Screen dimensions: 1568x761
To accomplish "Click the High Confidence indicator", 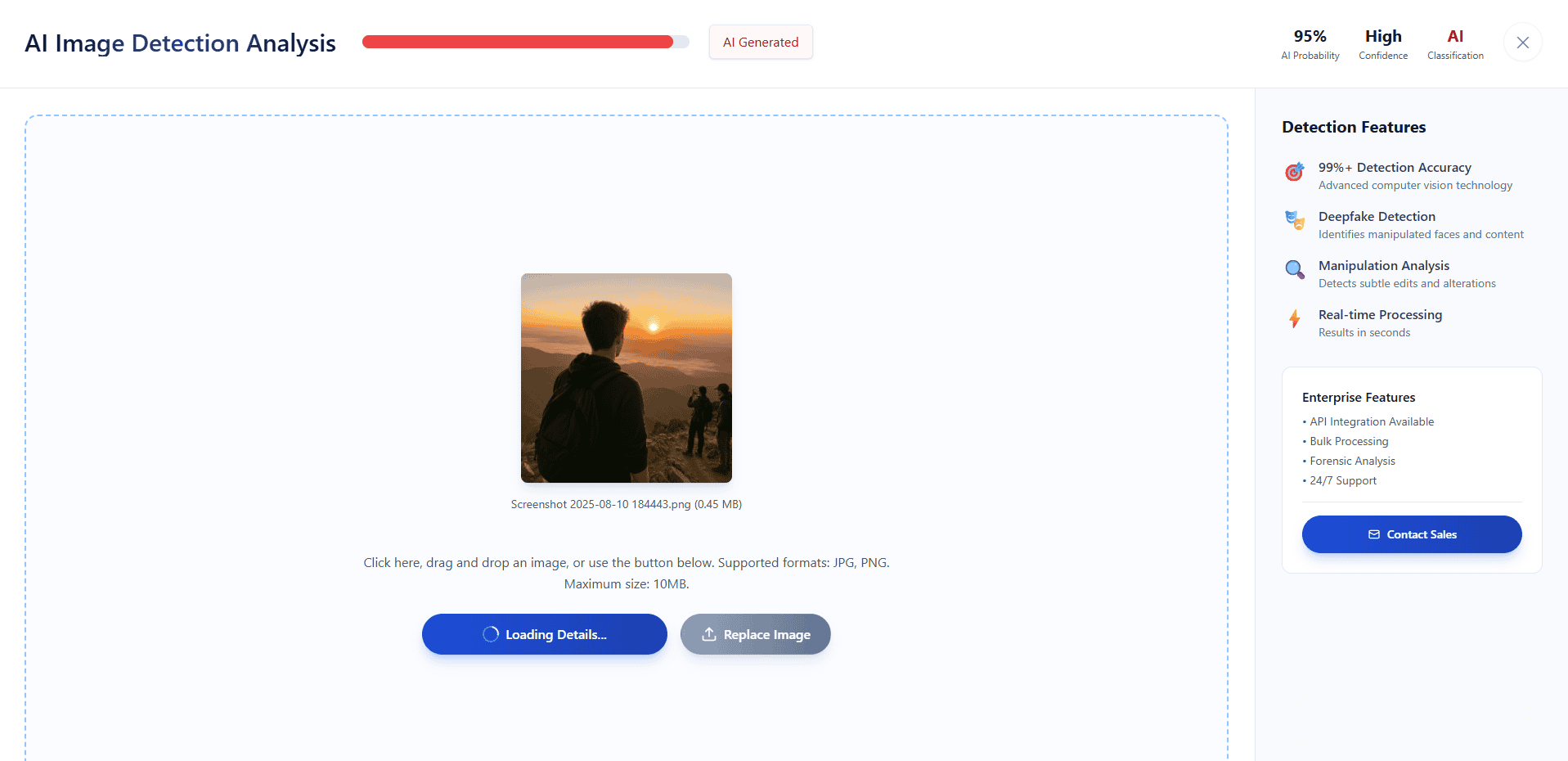I will pos(1383,44).
